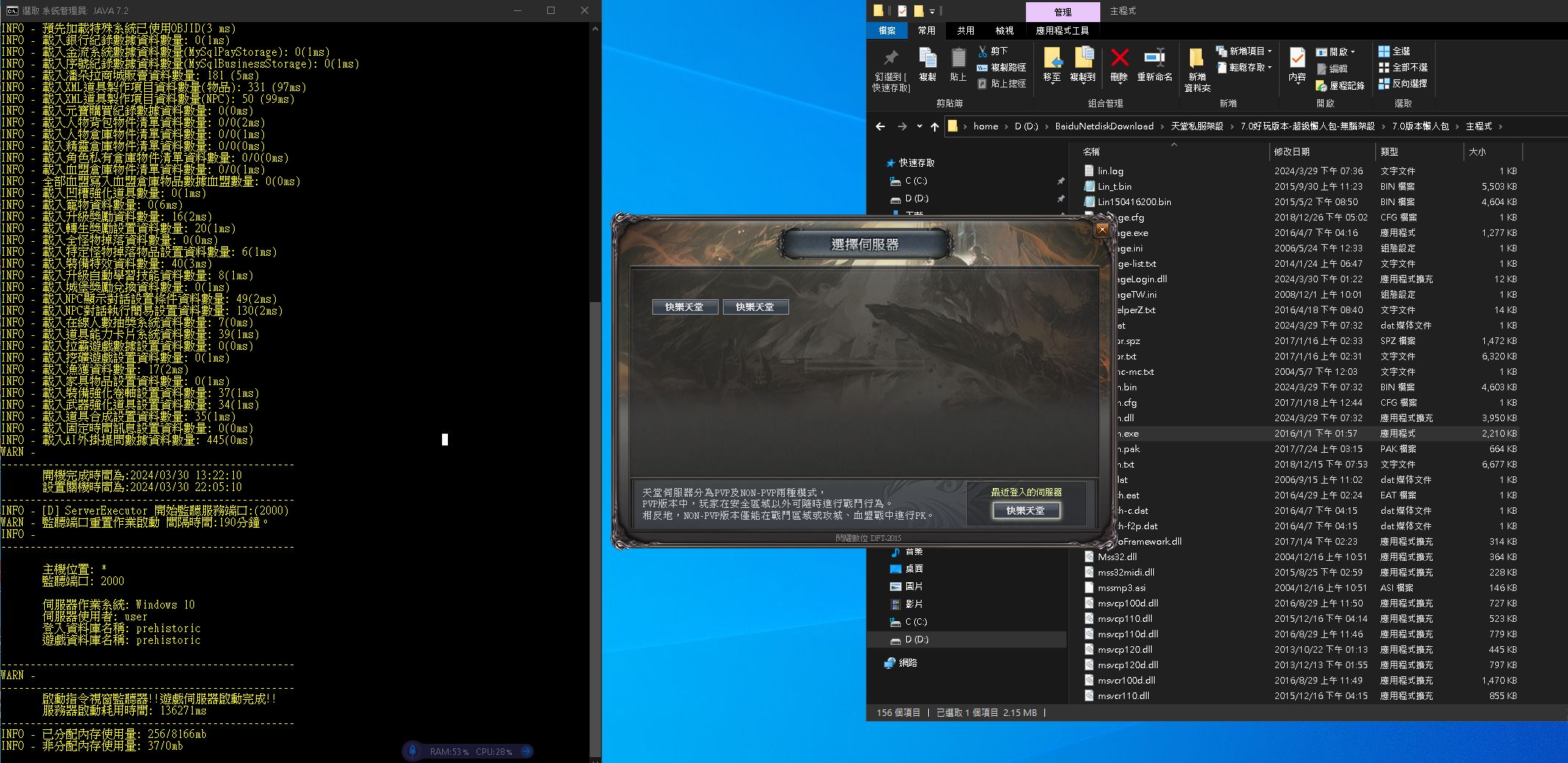Viewport: 1568px width, 763px height.
Task: Select the Lin_t.bin file
Action: (1114, 187)
